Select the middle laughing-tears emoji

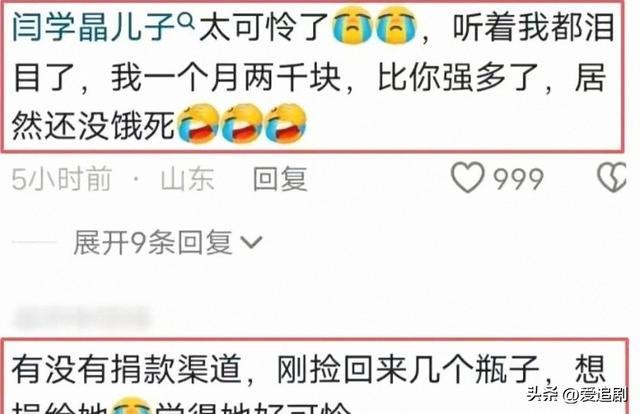(x=242, y=124)
